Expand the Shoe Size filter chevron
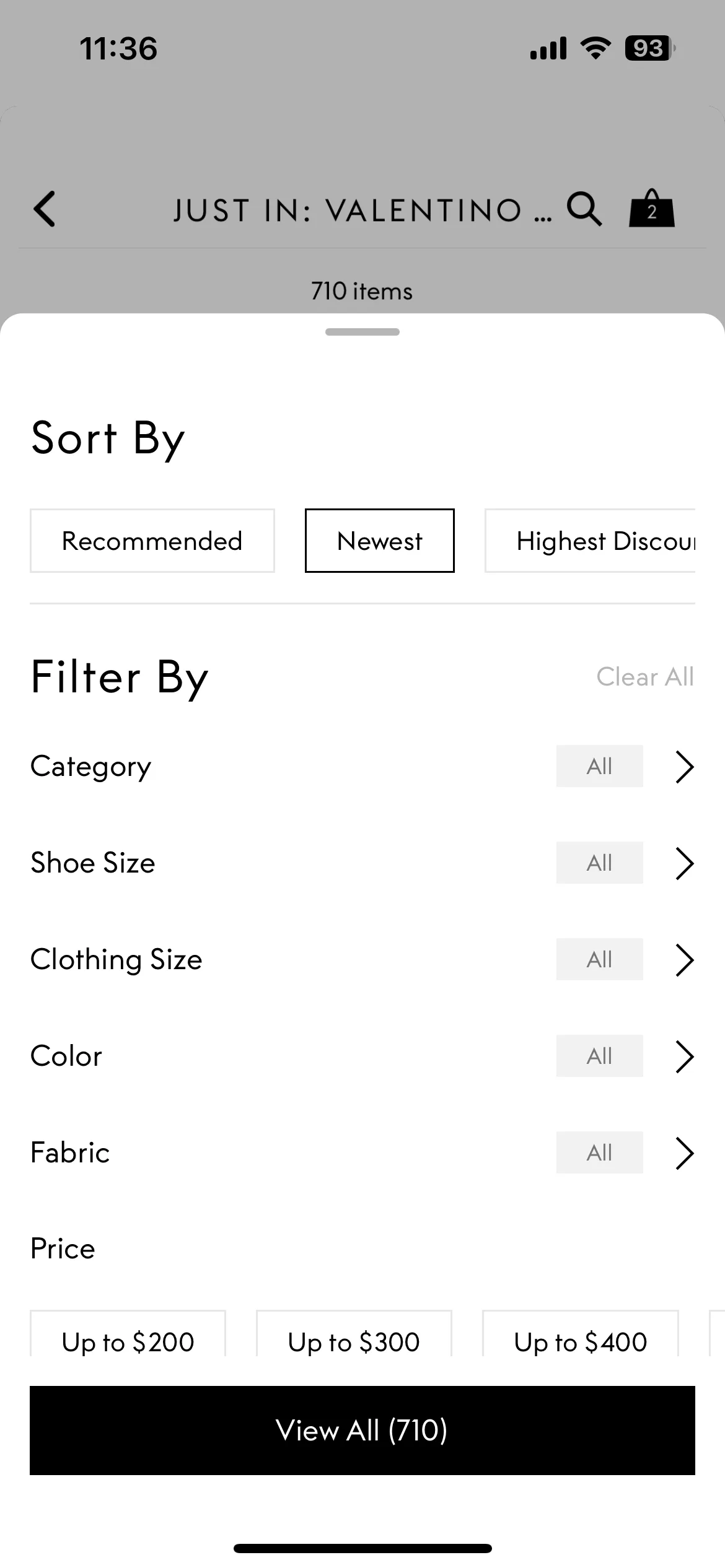Screen dimensions: 725x1568 [x=684, y=863]
